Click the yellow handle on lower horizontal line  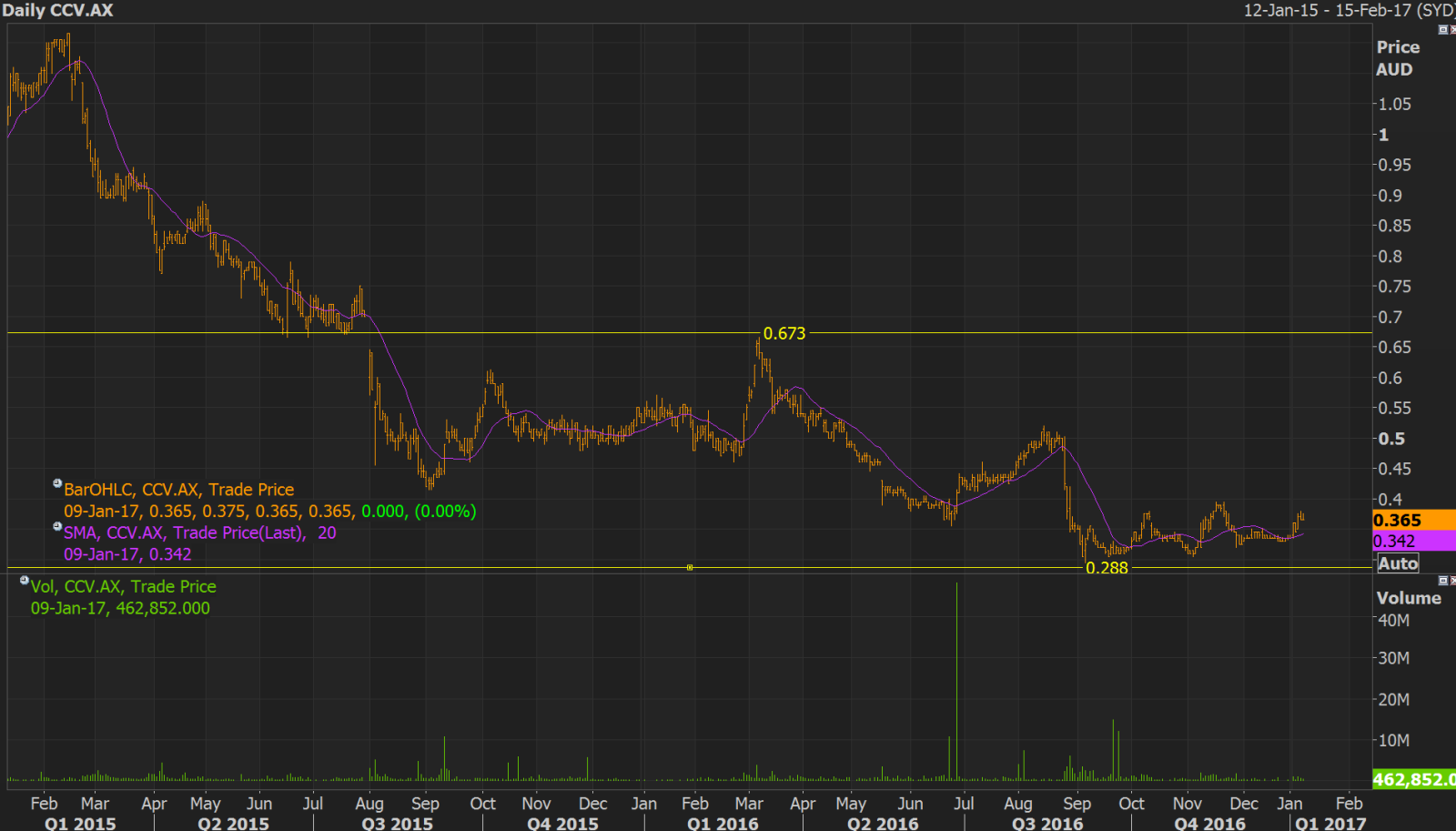(x=690, y=567)
